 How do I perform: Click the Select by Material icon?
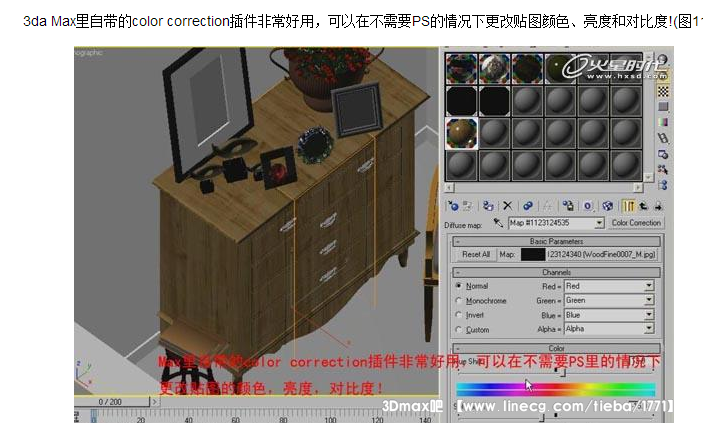[x=663, y=170]
